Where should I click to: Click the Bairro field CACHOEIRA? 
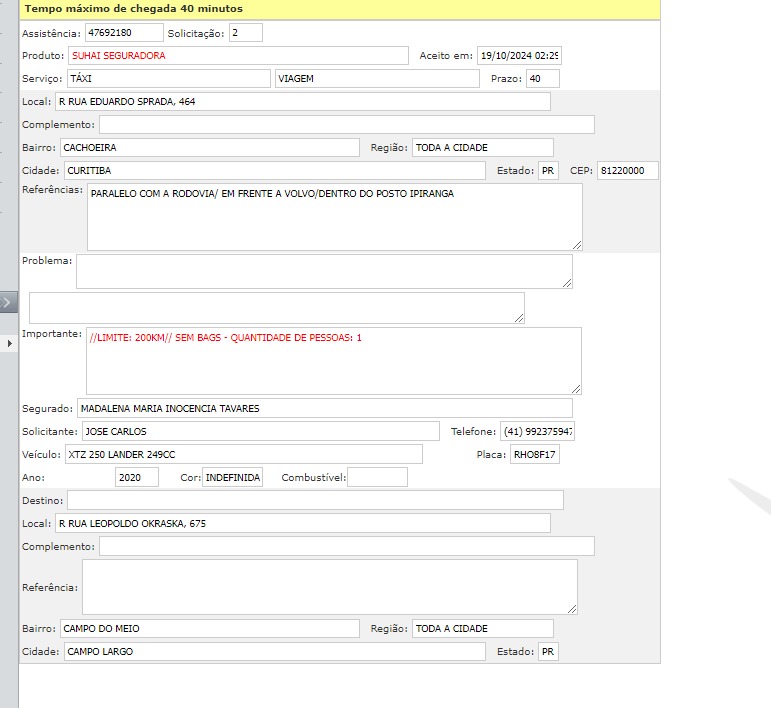(209, 148)
